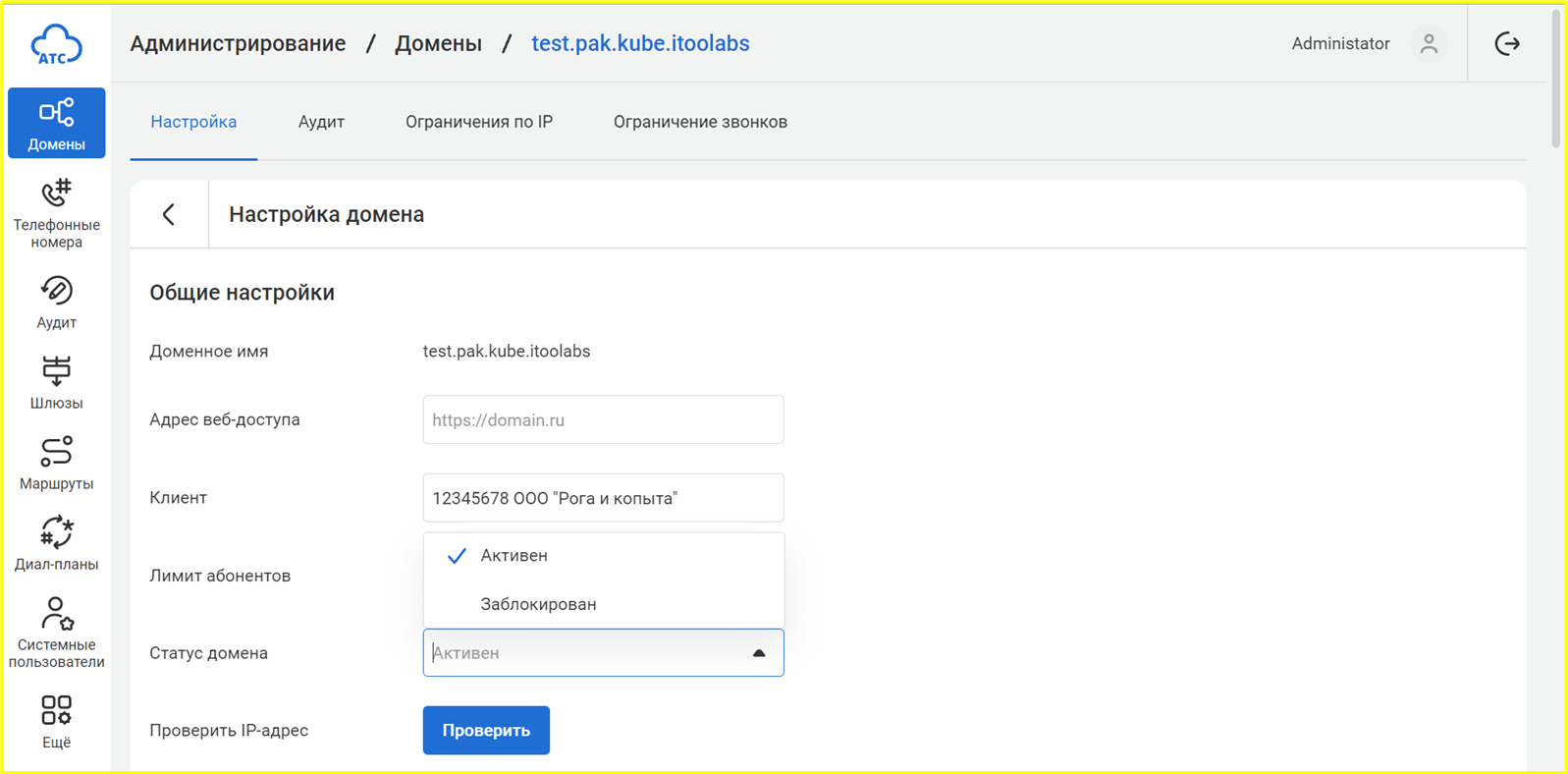Click the logout icon in header

[1507, 44]
